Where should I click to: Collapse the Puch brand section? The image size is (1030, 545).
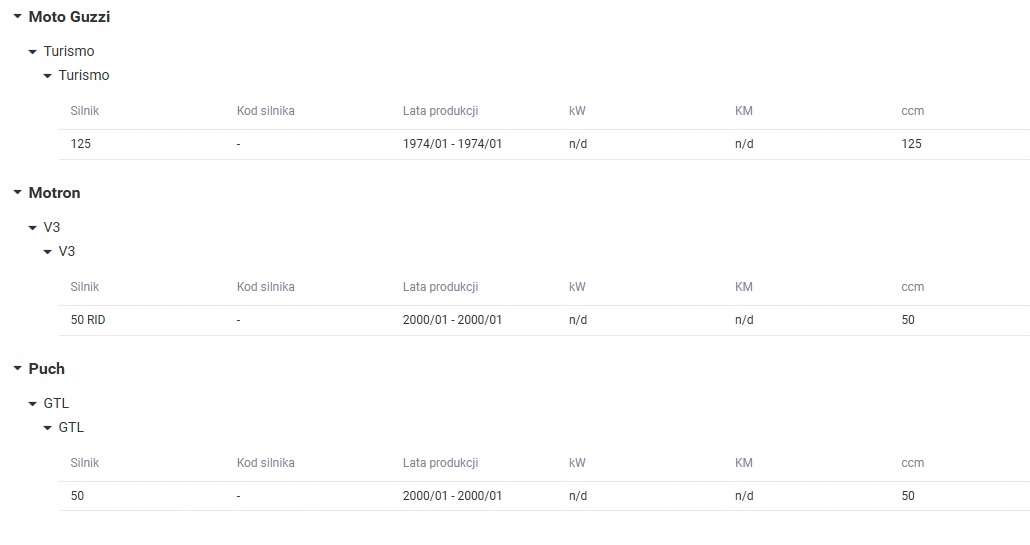[18, 368]
